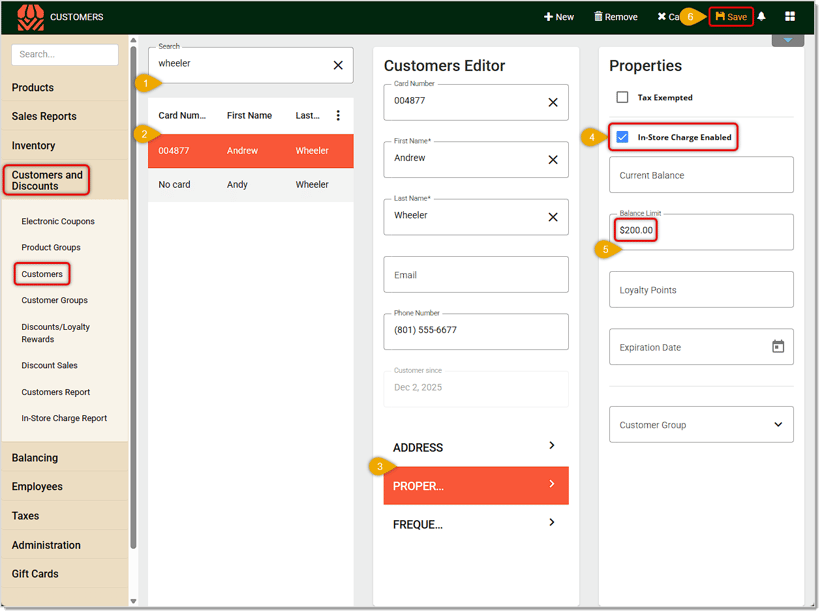The height and width of the screenshot is (614, 822).
Task: Click the Remove button
Action: coord(617,17)
